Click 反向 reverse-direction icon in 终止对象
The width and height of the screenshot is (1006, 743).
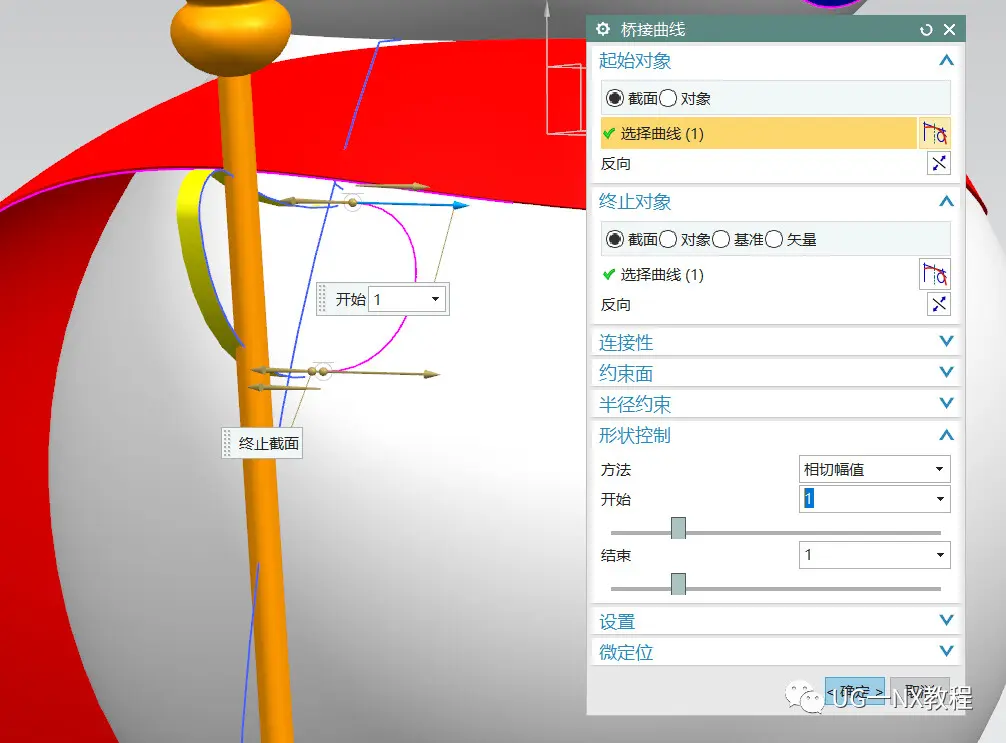click(939, 304)
